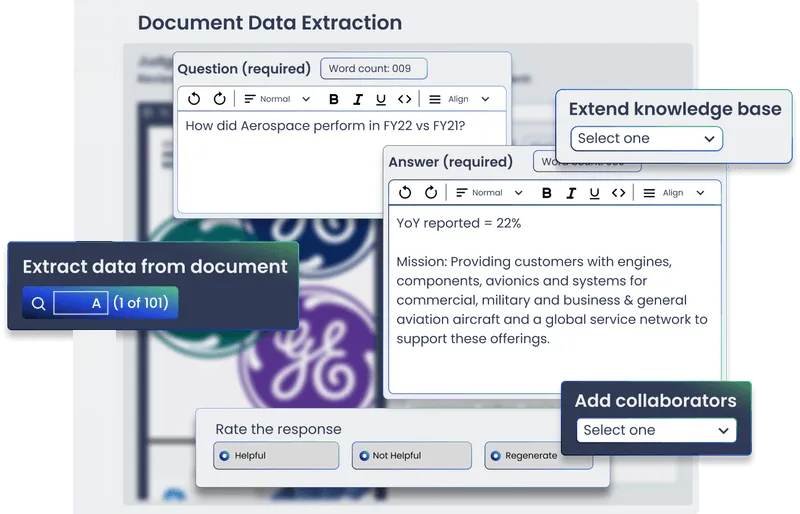Toggle italic in Answer editor toolbar
This screenshot has width=800, height=514.
pos(571,193)
